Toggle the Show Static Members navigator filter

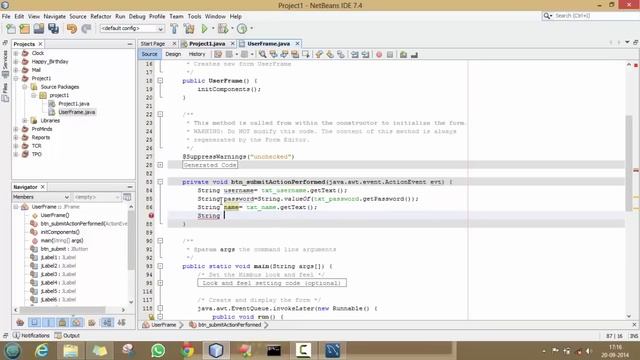click(x=49, y=322)
